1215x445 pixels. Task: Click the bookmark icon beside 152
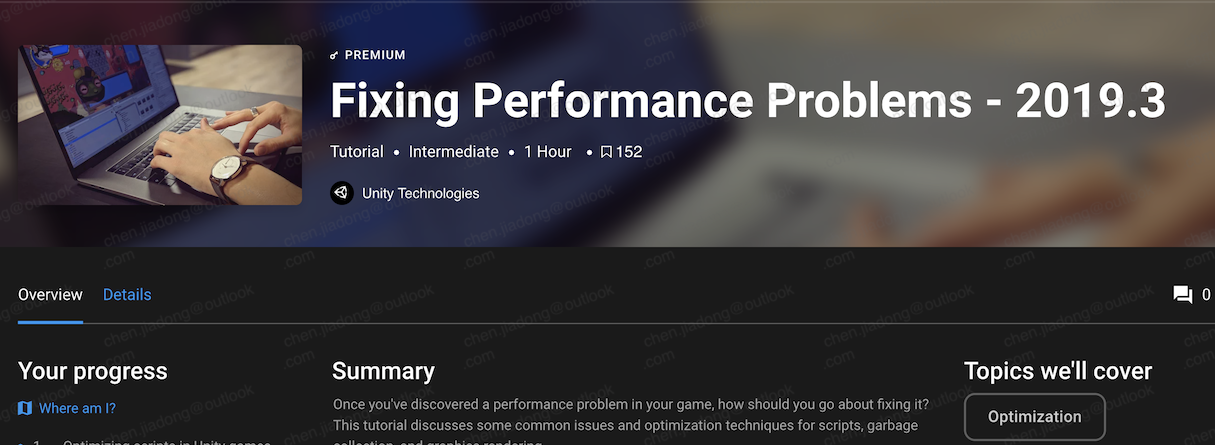pos(606,152)
